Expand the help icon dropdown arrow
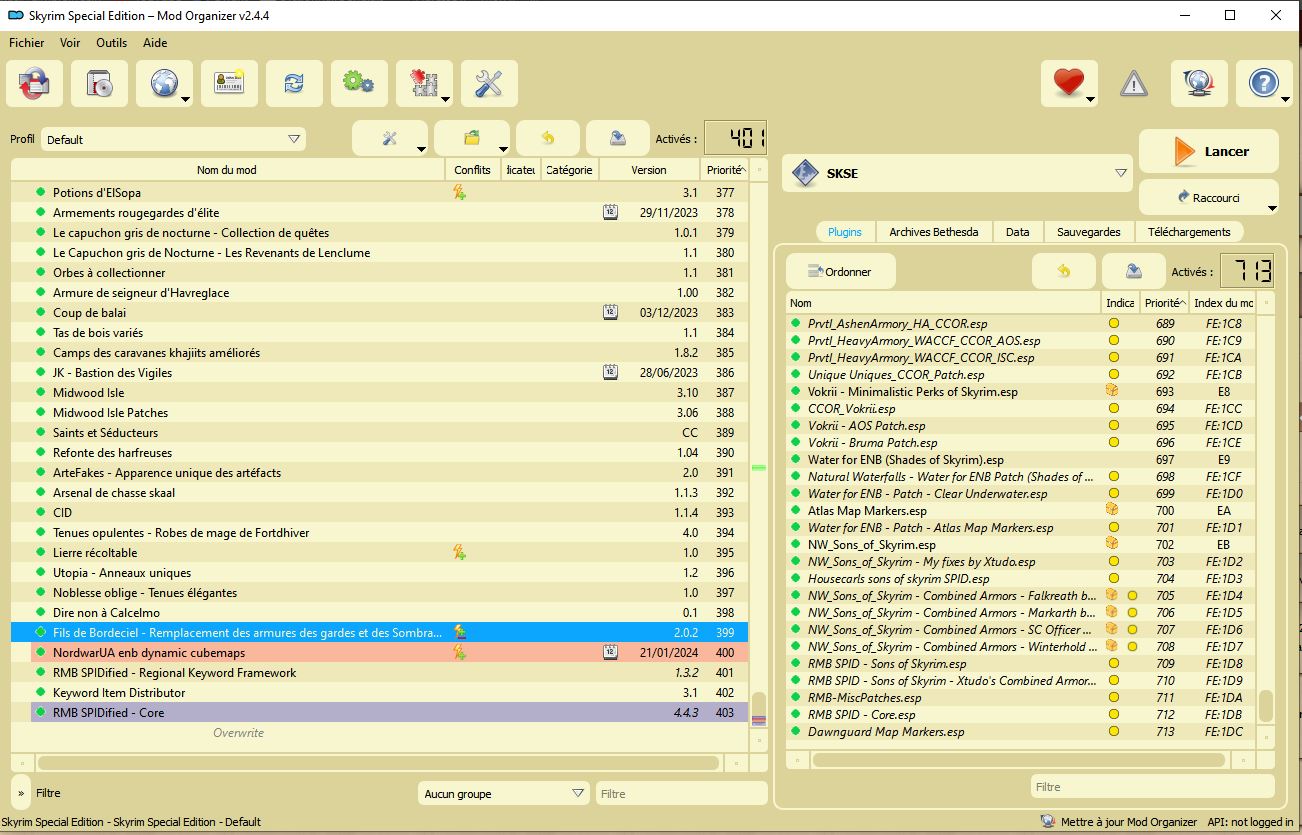This screenshot has width=1302, height=835. pos(1286,99)
